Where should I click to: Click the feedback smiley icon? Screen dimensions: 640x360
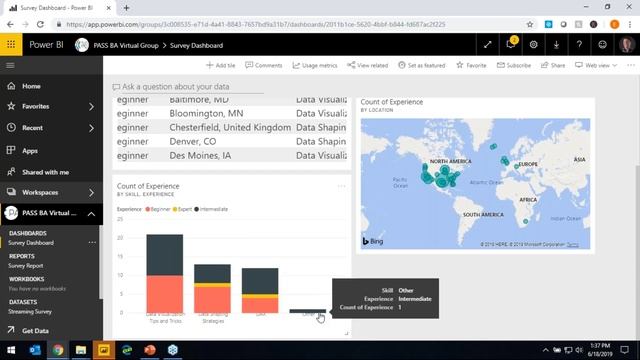602,45
